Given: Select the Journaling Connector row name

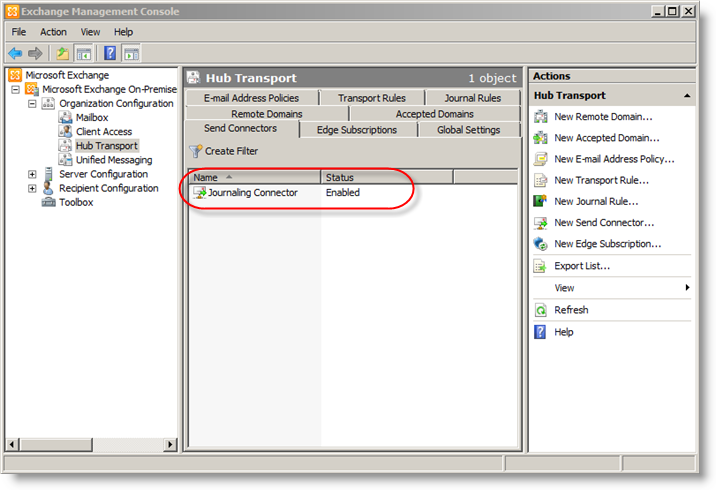Looking at the screenshot, I should tap(253, 193).
